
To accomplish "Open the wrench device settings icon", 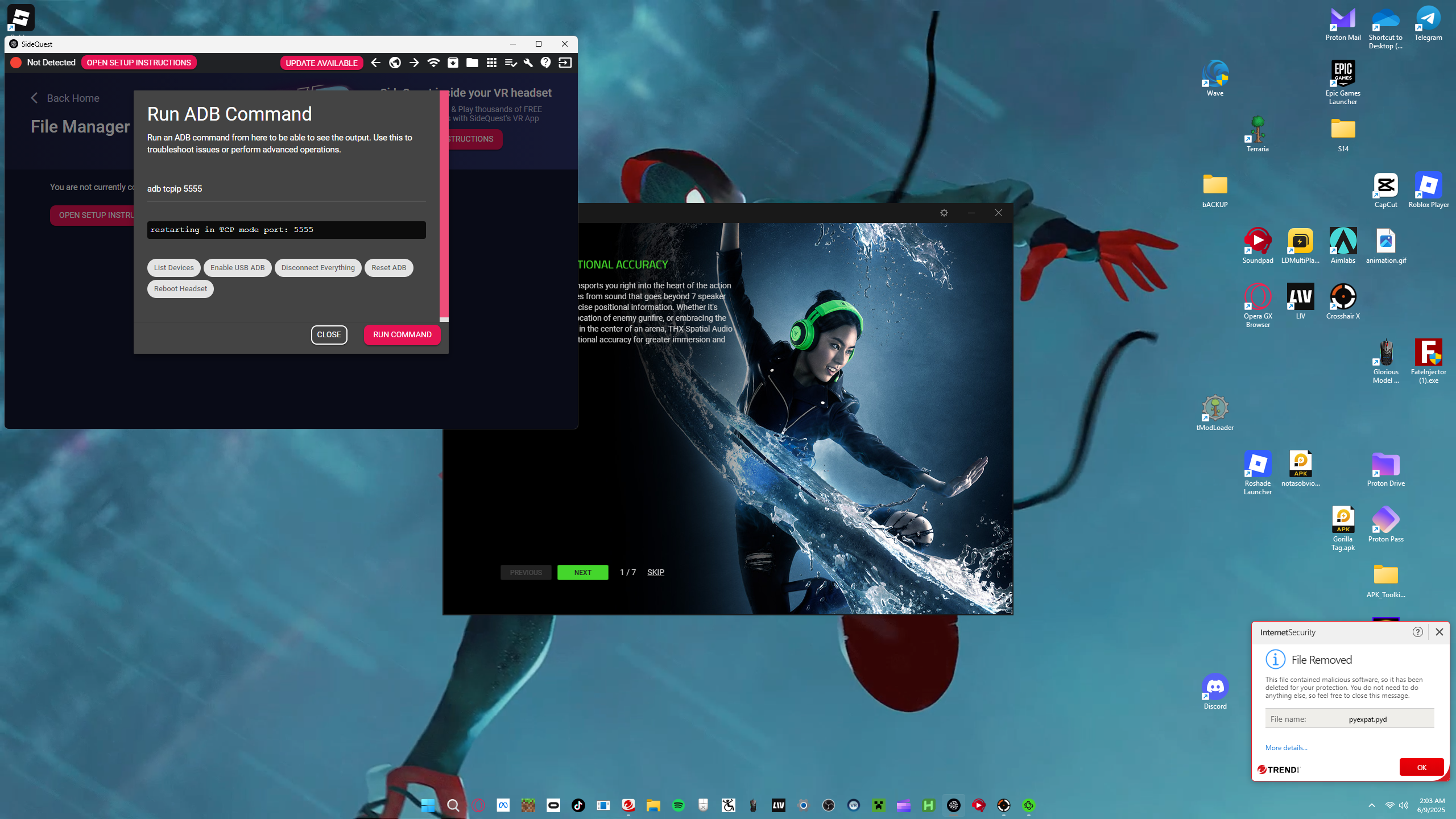I will pos(528,63).
